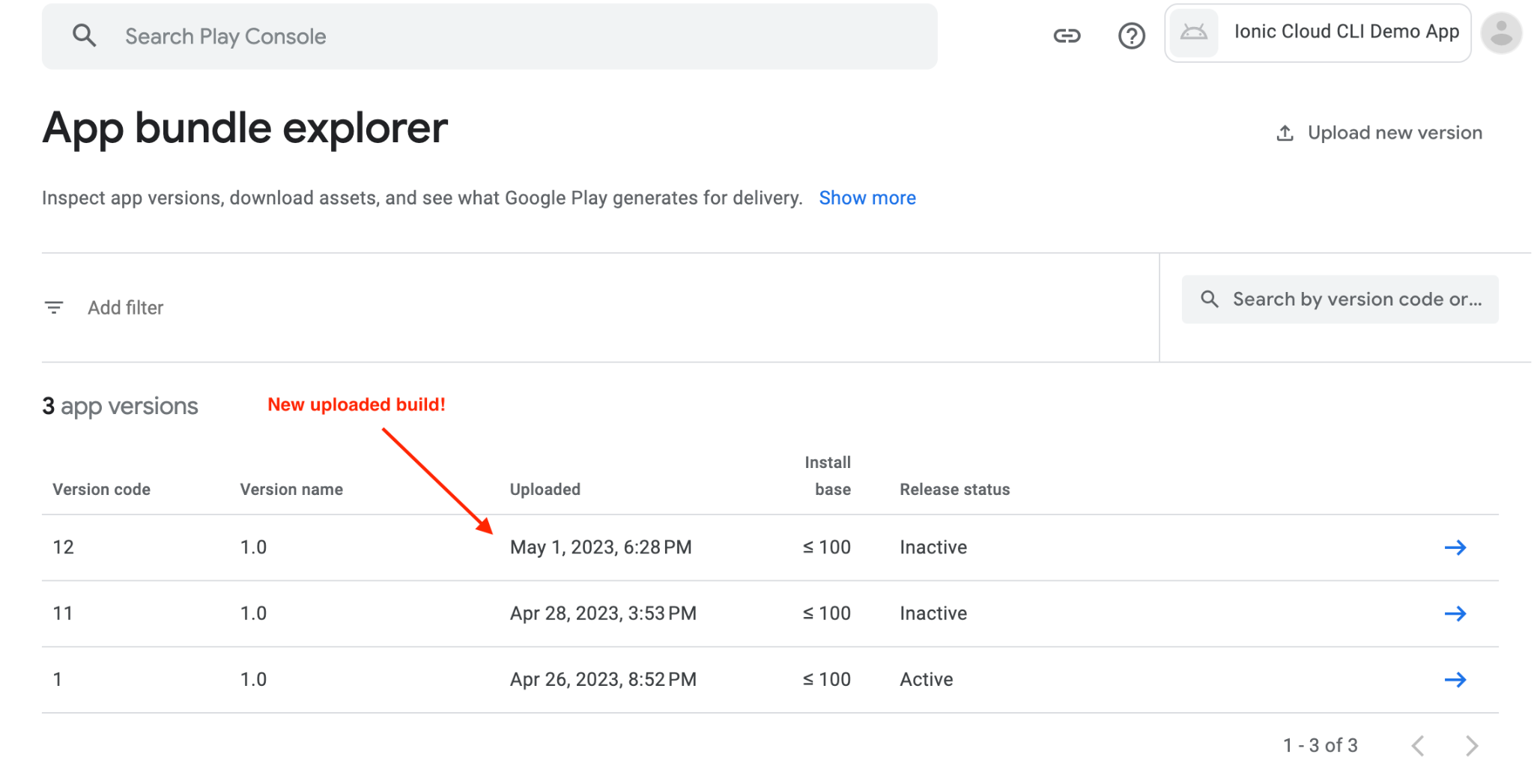
Task: Click the Search by version code field
Action: pyautogui.click(x=1341, y=299)
